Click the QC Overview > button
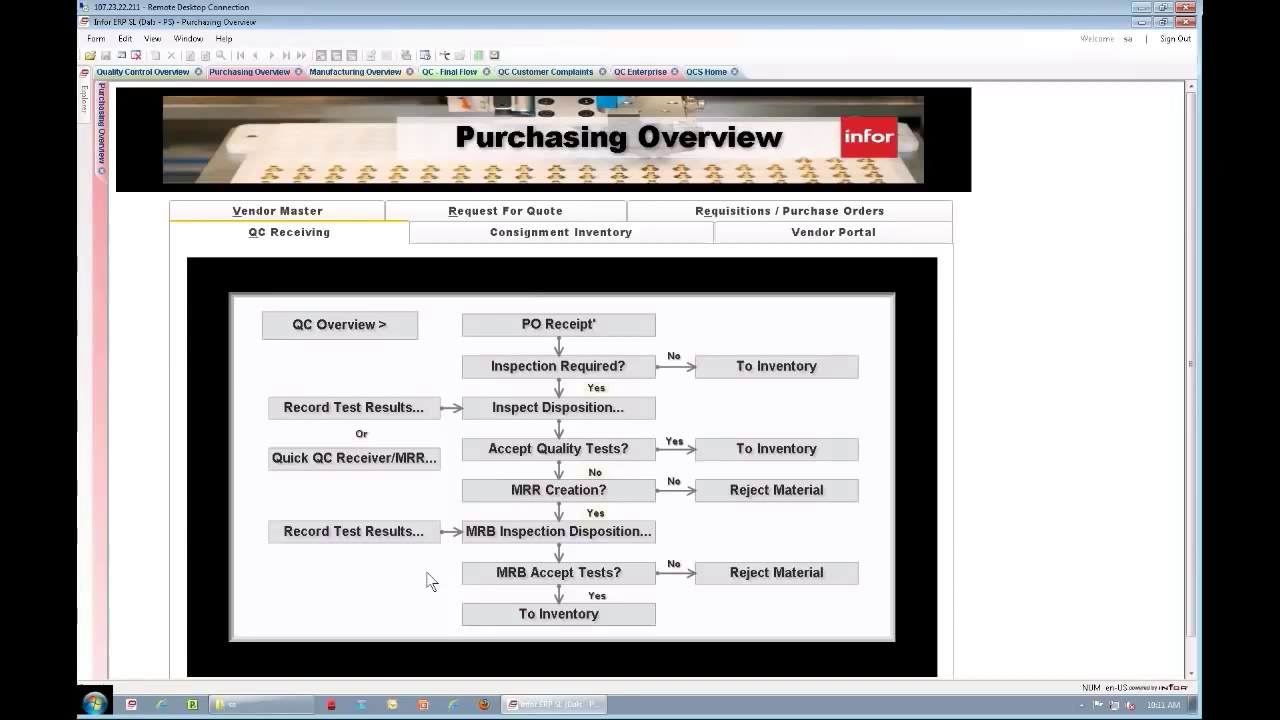This screenshot has height=720, width=1280. [x=340, y=325]
